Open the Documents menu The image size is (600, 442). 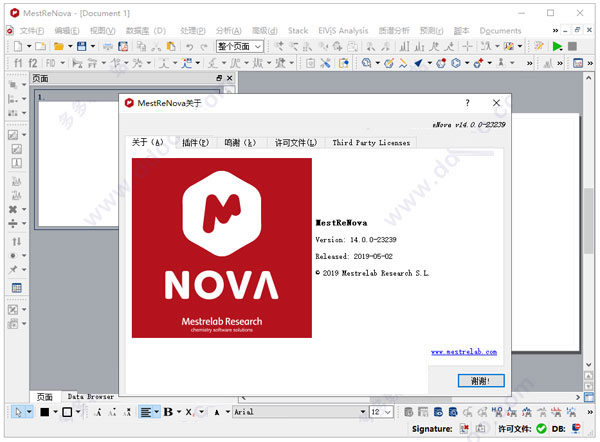pyautogui.click(x=500, y=31)
